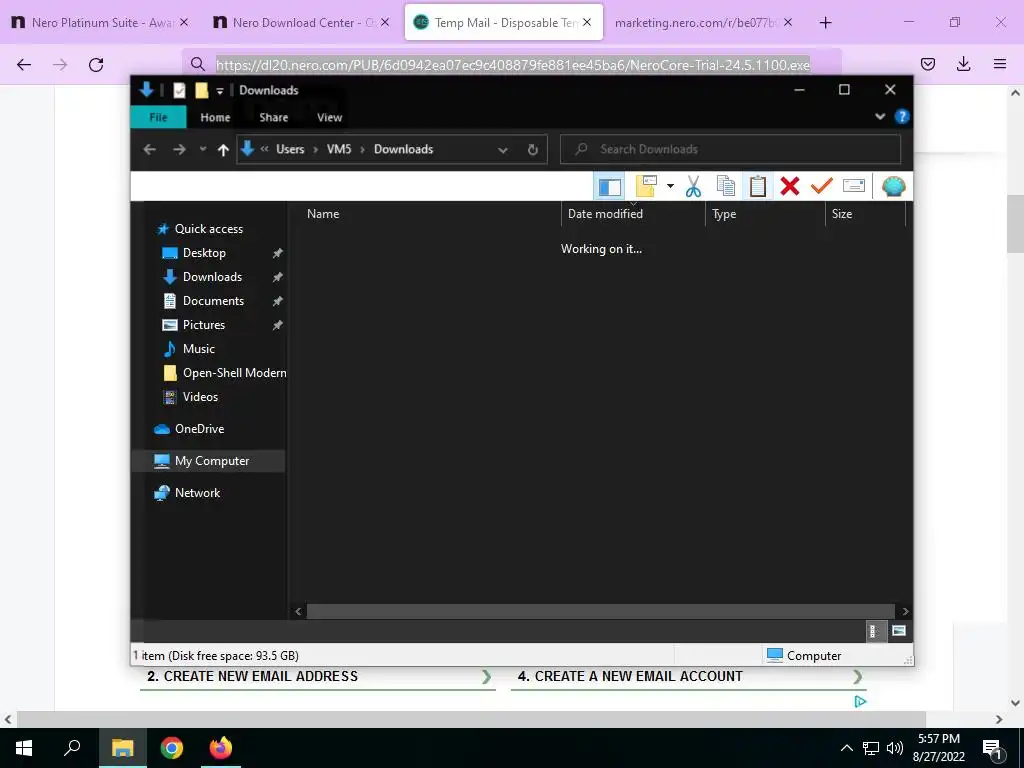Open Customize Quick Access Toolbar dropdown
Image resolution: width=1024 pixels, height=768 pixels.
220,91
